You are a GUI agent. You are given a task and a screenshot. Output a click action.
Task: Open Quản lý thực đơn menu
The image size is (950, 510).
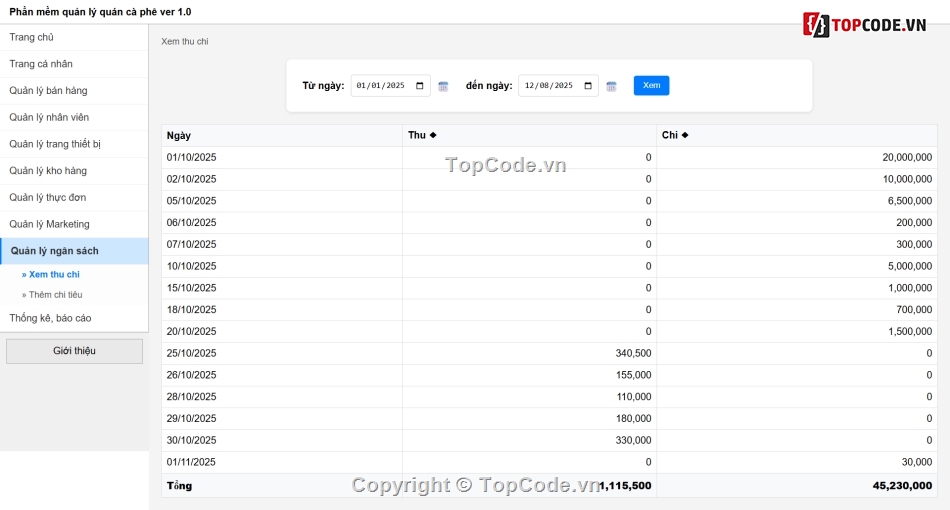(x=74, y=197)
